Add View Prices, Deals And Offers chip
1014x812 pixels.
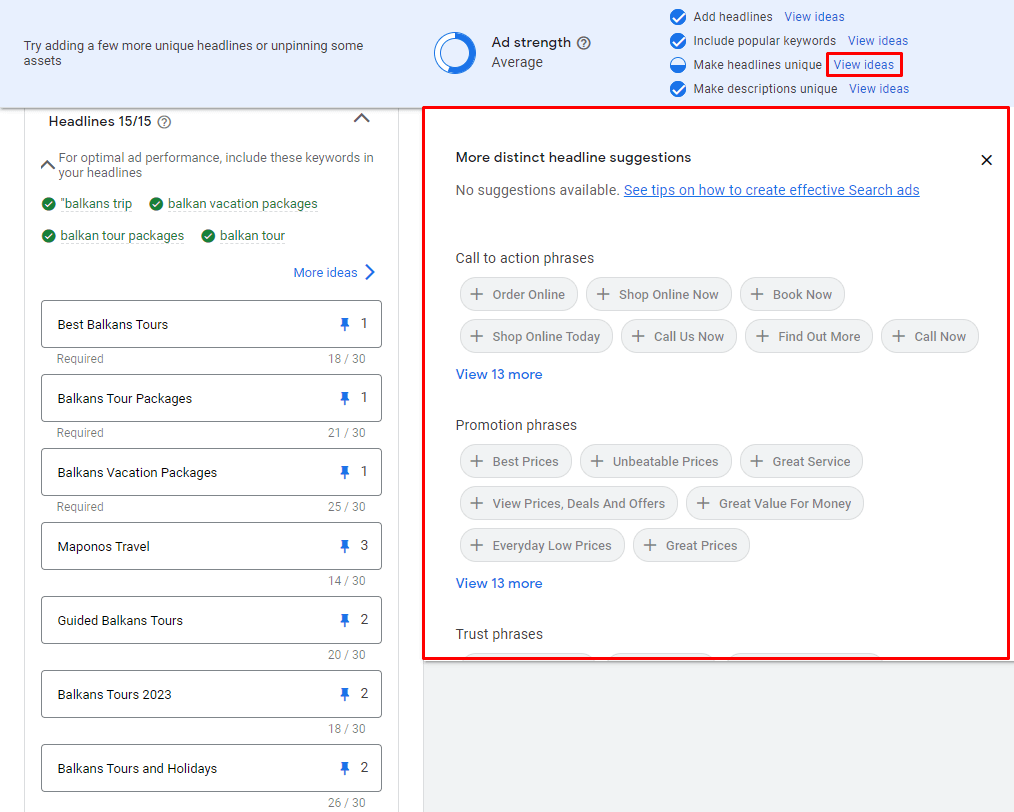coord(568,503)
